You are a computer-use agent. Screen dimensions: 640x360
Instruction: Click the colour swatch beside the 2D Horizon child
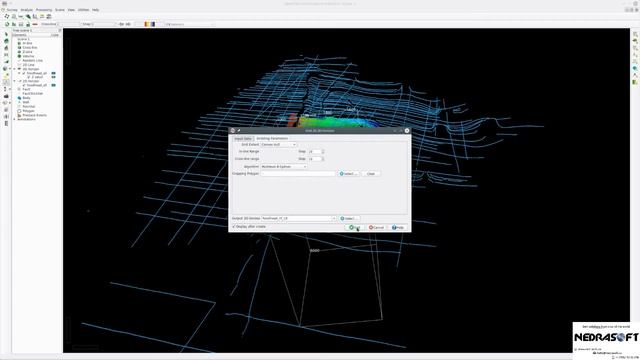[x=53, y=85]
